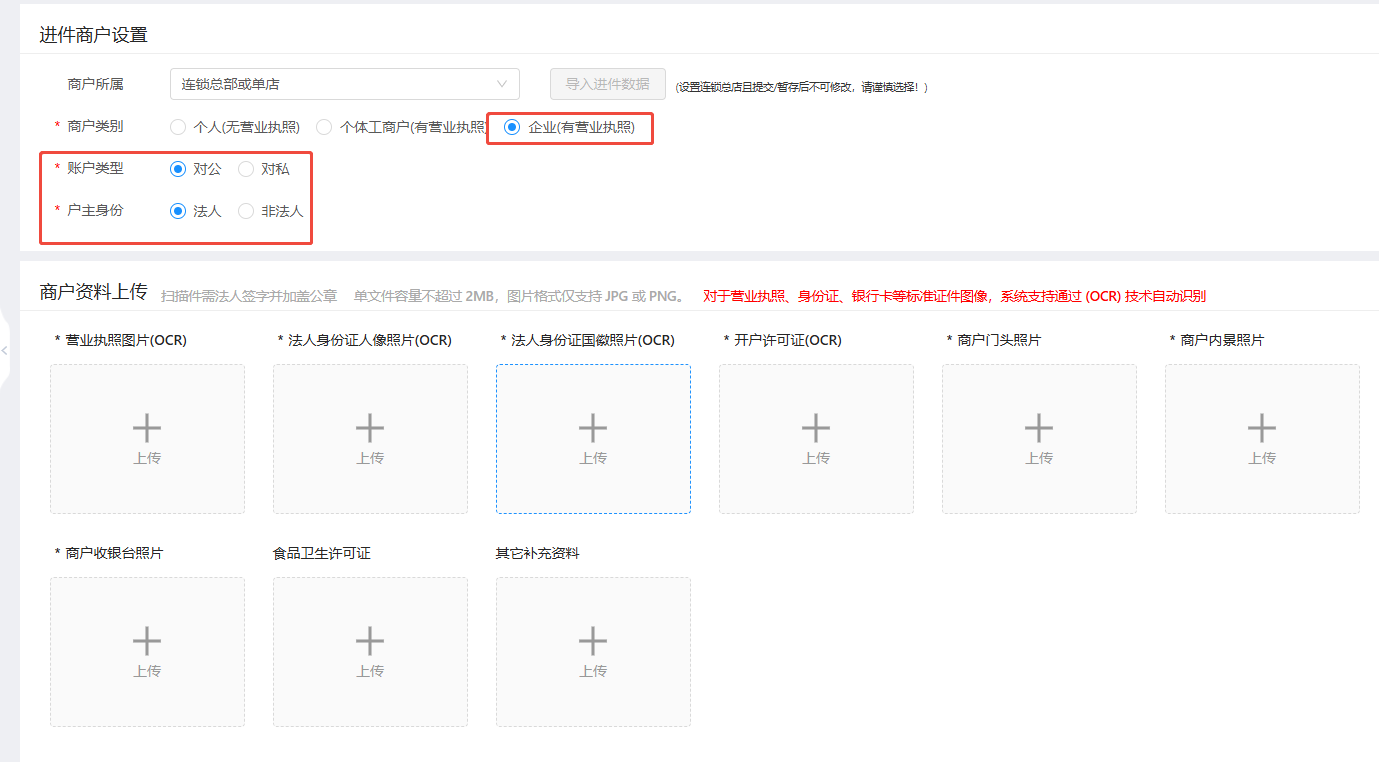The image size is (1379, 762).
Task: Add 其它补充资料 via plus icon
Action: pyautogui.click(x=593, y=641)
